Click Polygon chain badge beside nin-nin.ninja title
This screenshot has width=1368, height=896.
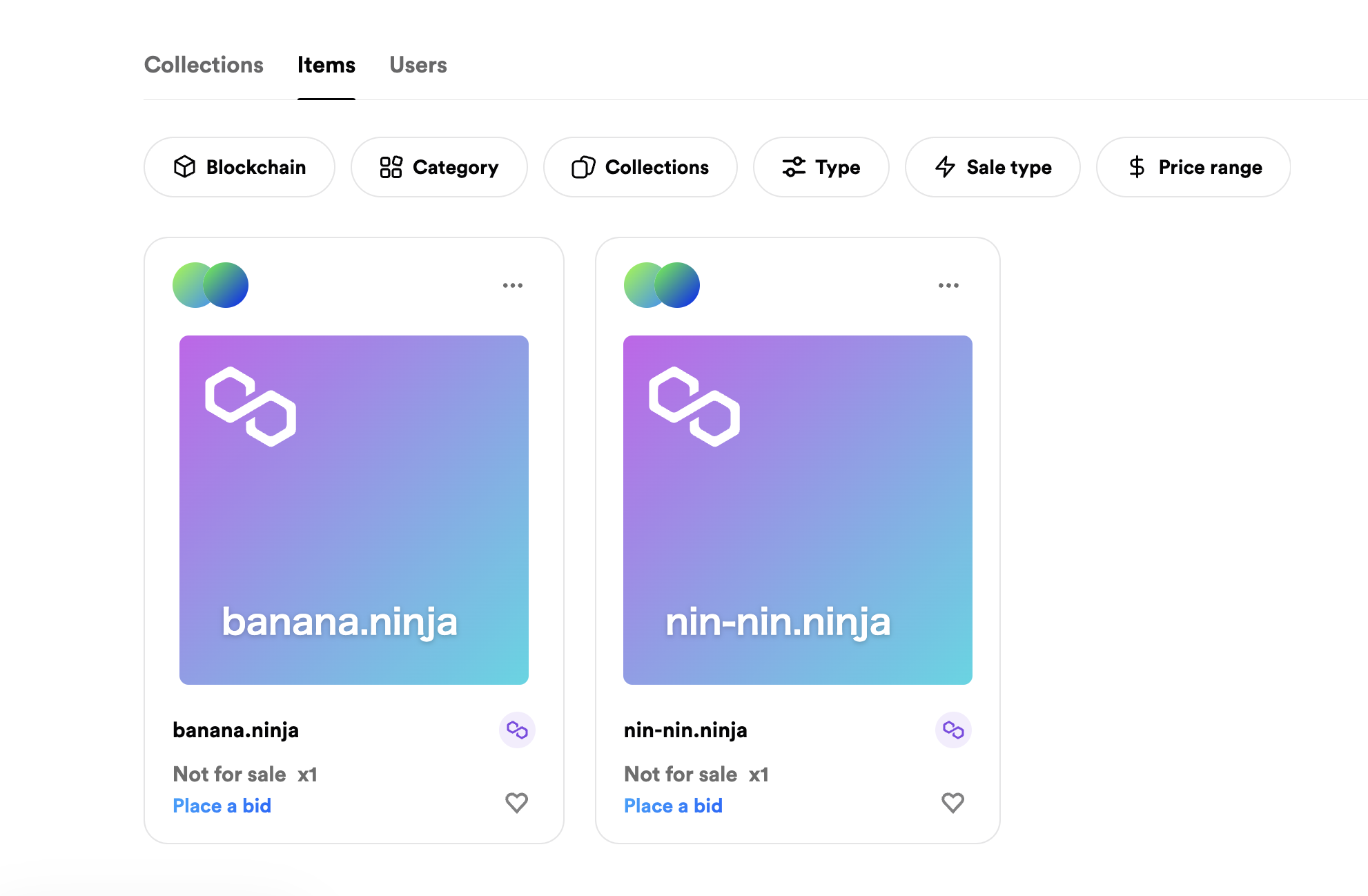[x=953, y=730]
